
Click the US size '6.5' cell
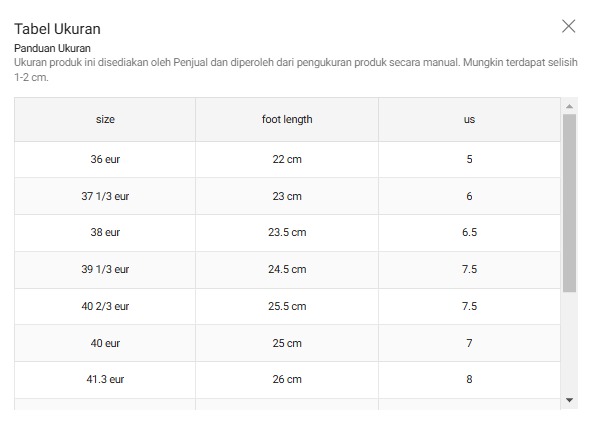tap(469, 233)
